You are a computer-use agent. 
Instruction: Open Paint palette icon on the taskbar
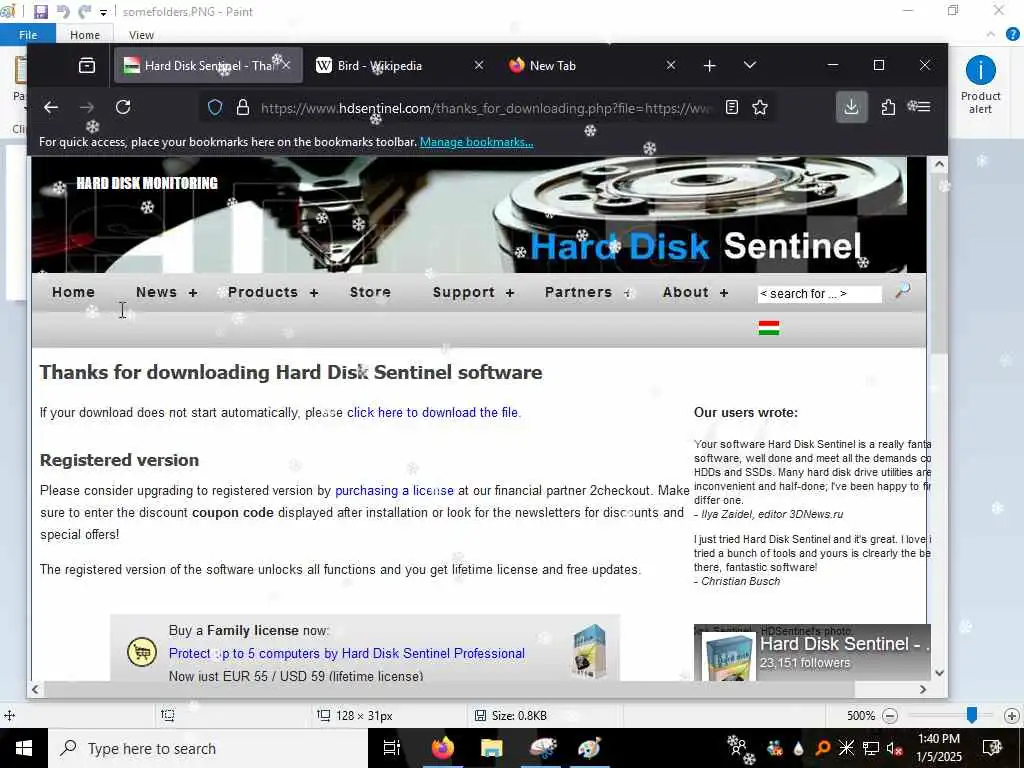(x=589, y=748)
